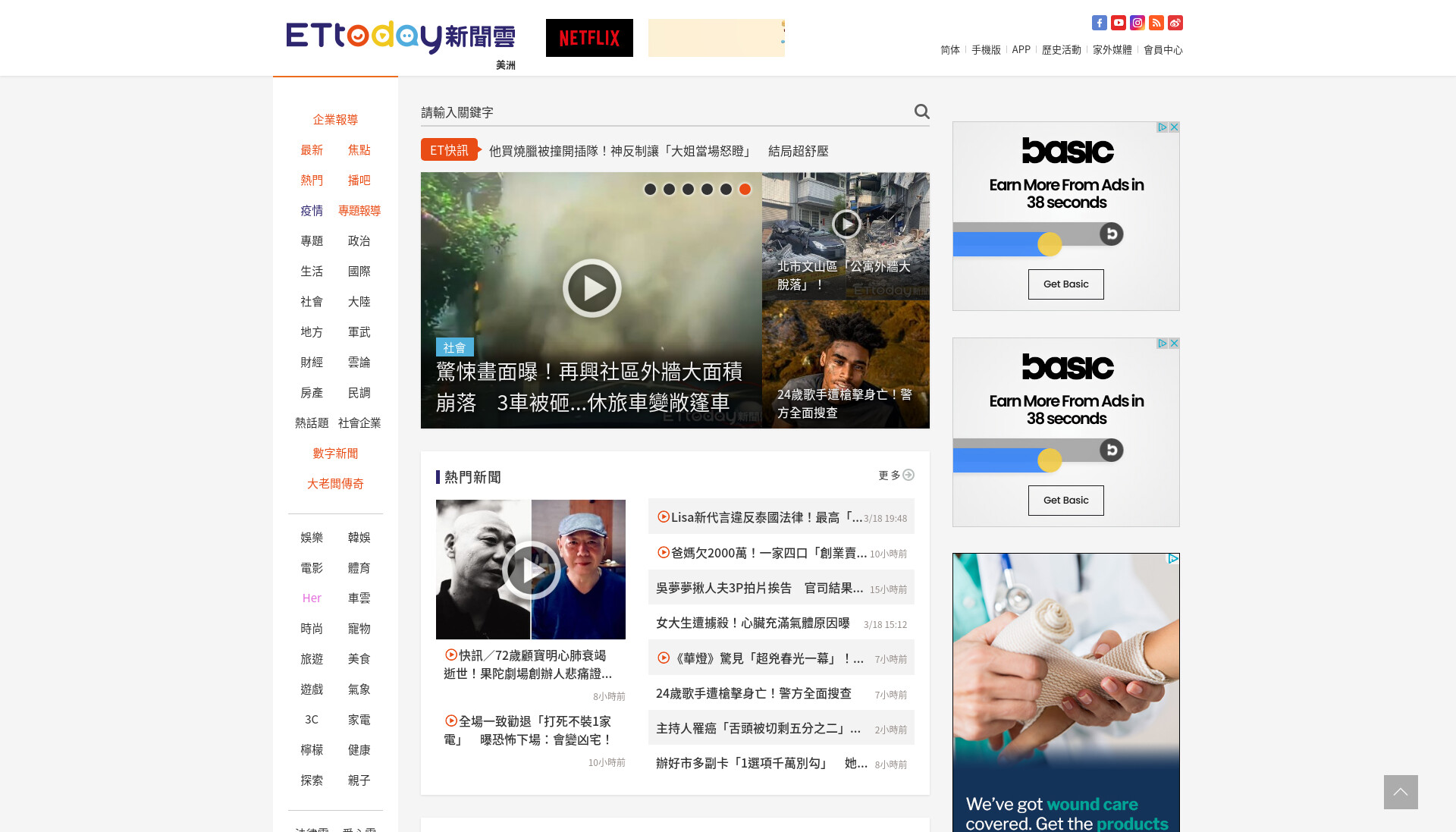Select the first carousel dot

point(650,190)
